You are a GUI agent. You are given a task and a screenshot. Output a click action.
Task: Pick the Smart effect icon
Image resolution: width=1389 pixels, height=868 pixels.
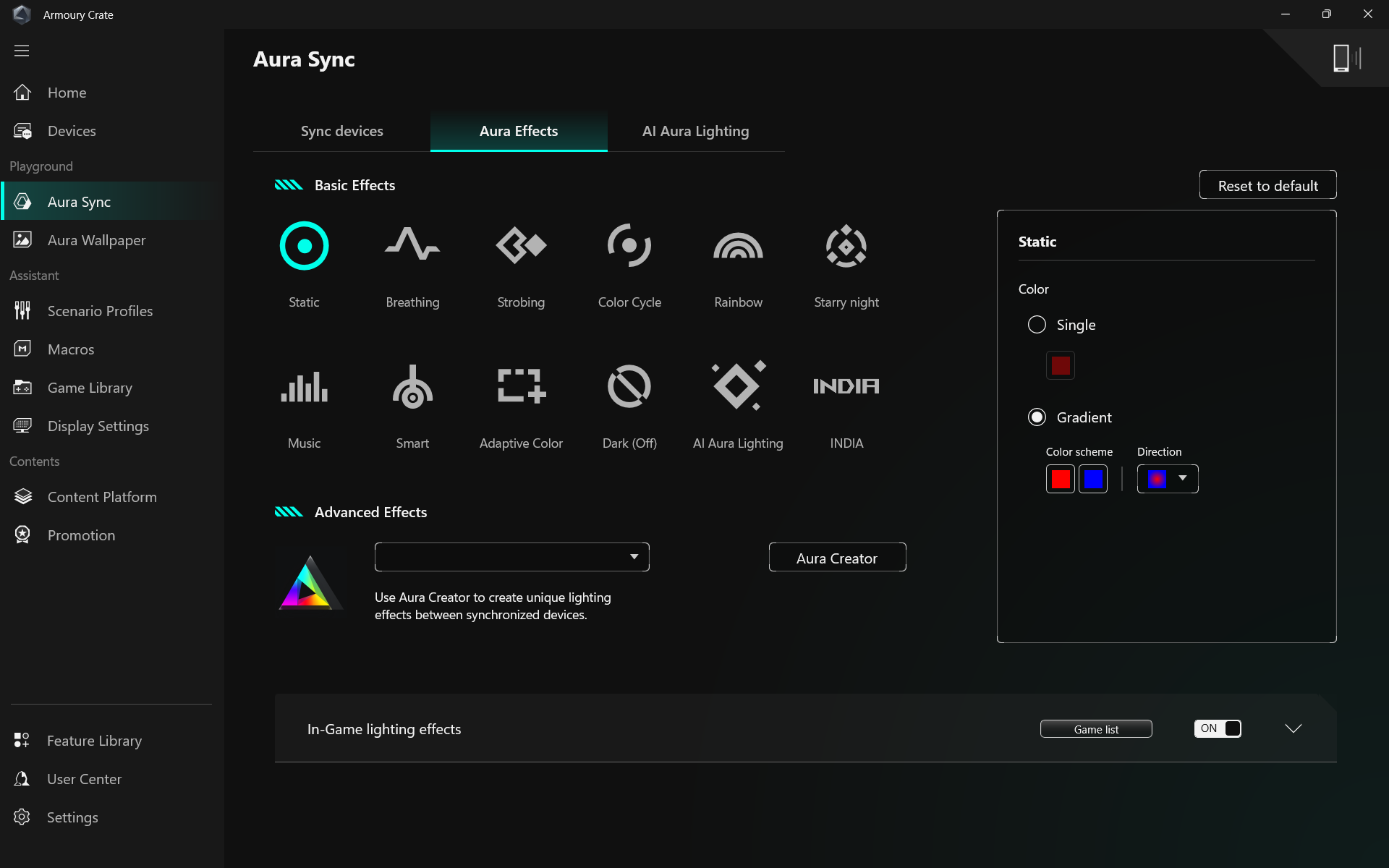pyautogui.click(x=412, y=386)
